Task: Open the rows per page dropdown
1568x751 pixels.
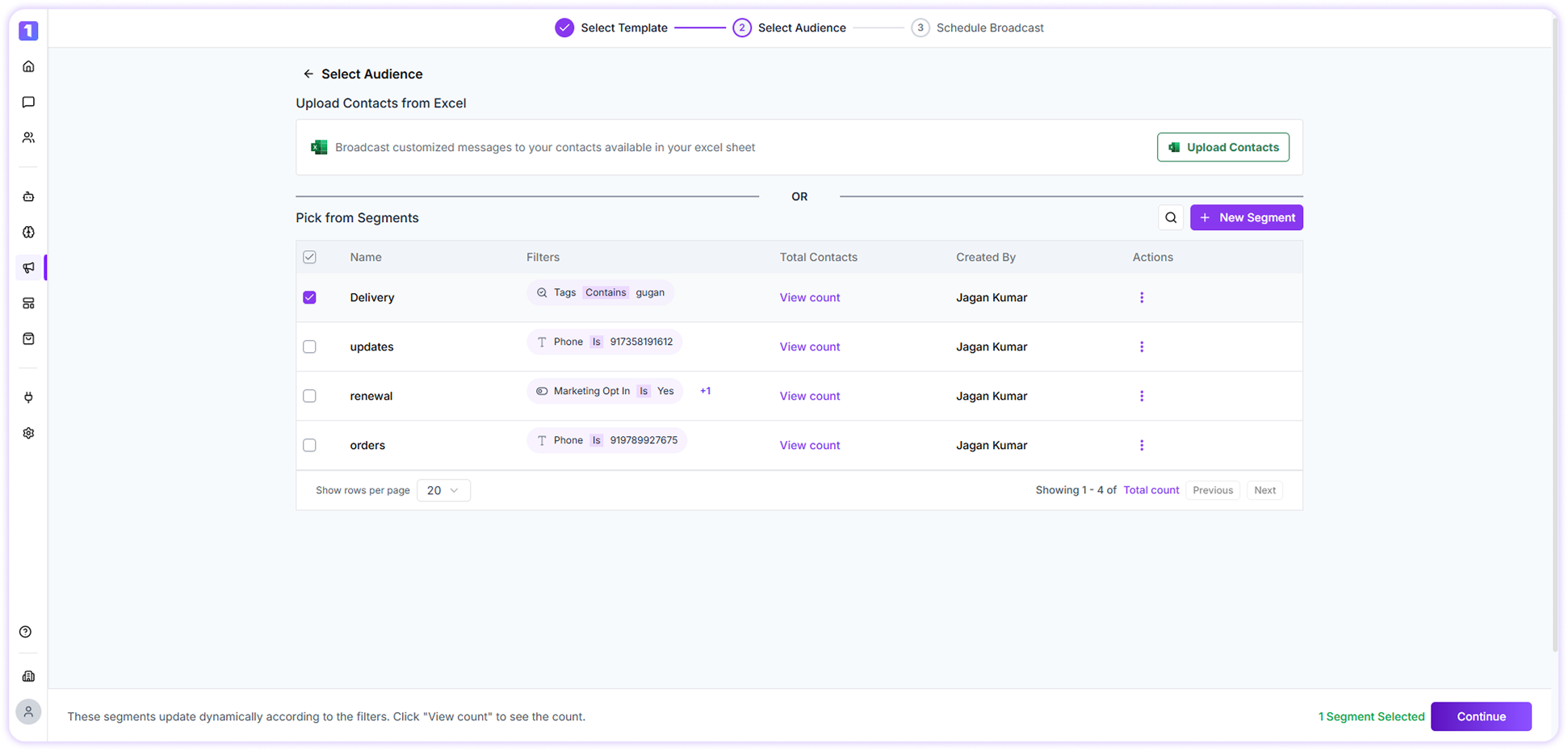Action: pos(443,490)
